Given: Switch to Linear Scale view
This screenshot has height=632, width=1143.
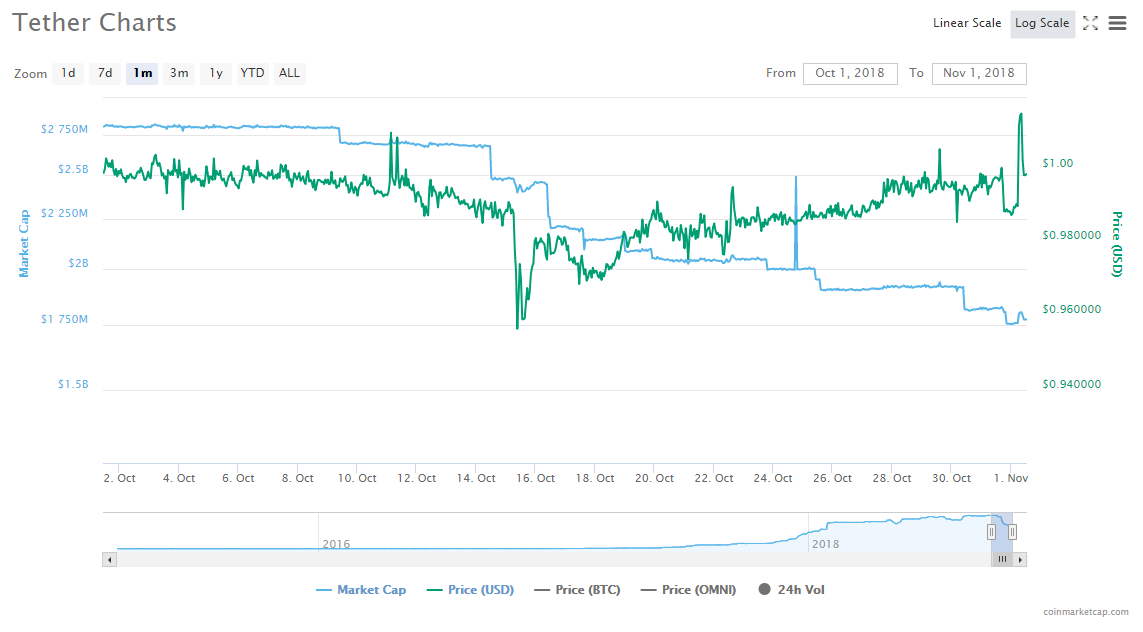Looking at the screenshot, I should [x=967, y=23].
